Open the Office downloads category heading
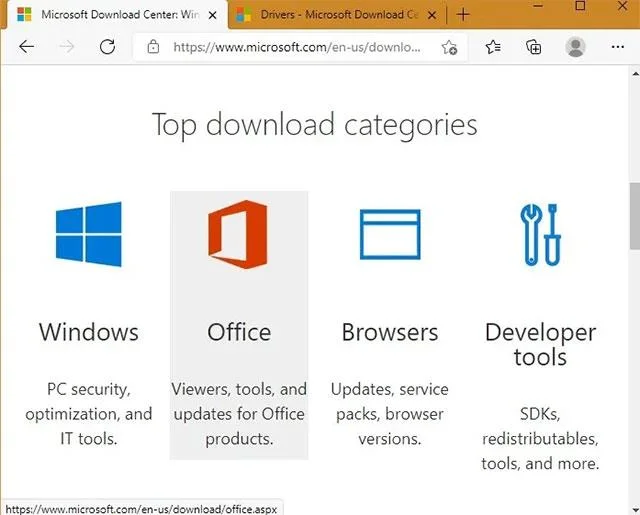The height and width of the screenshot is (515, 640). click(x=239, y=332)
